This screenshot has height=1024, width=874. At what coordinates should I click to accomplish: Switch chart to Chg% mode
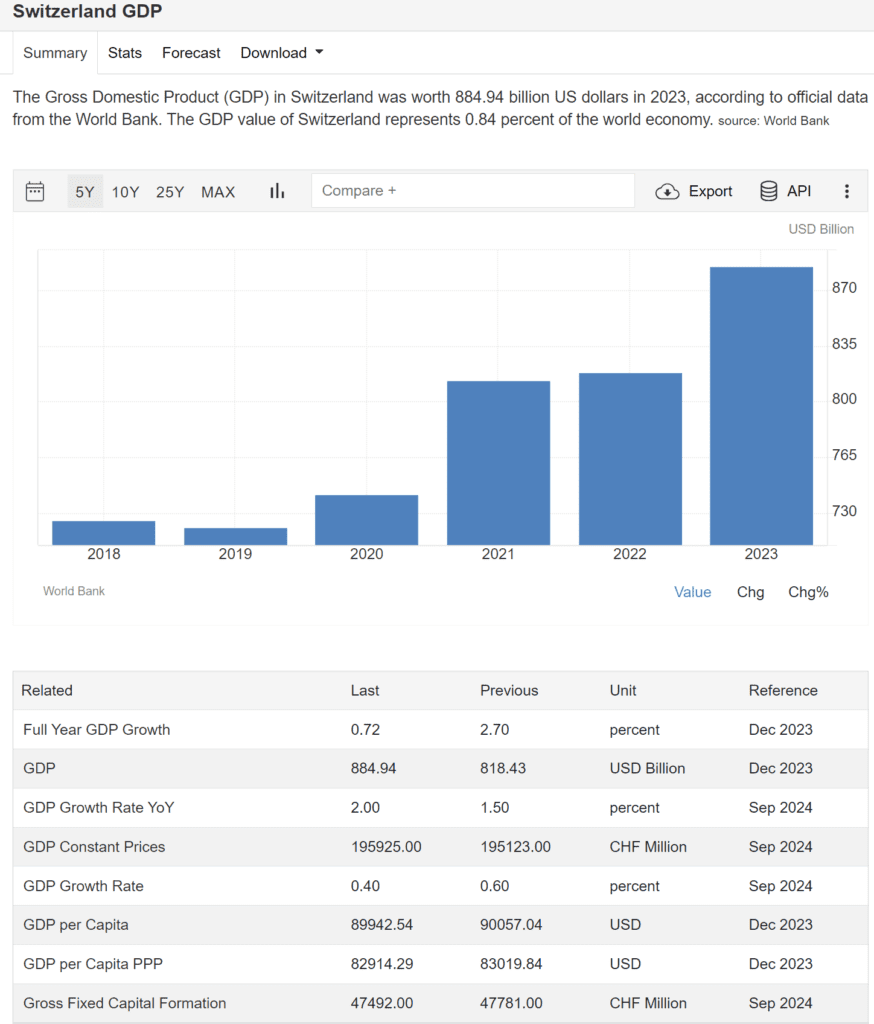coord(808,592)
